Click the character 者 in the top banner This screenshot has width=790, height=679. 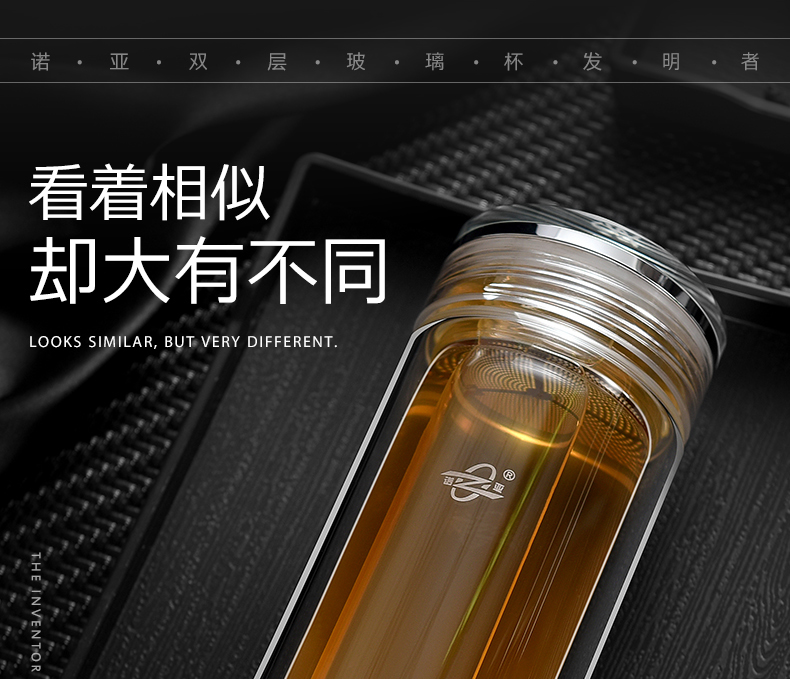point(750,62)
